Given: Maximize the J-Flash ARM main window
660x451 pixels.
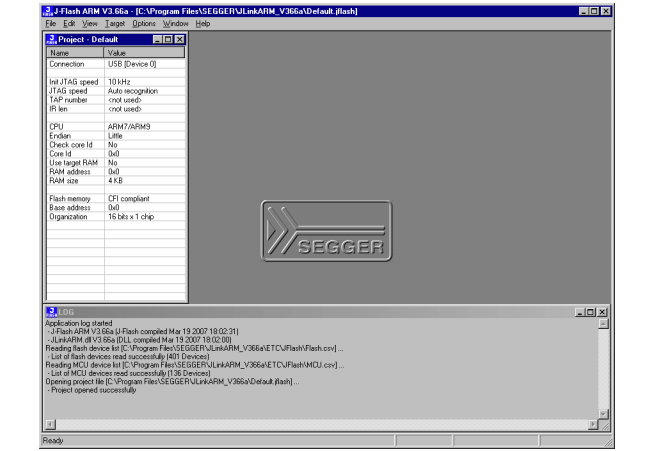Looking at the screenshot, I should [x=593, y=11].
